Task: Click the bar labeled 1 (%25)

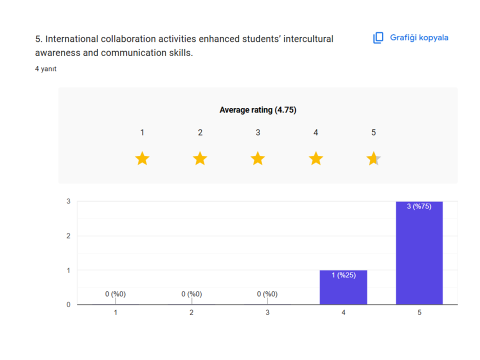Action: [x=343, y=287]
